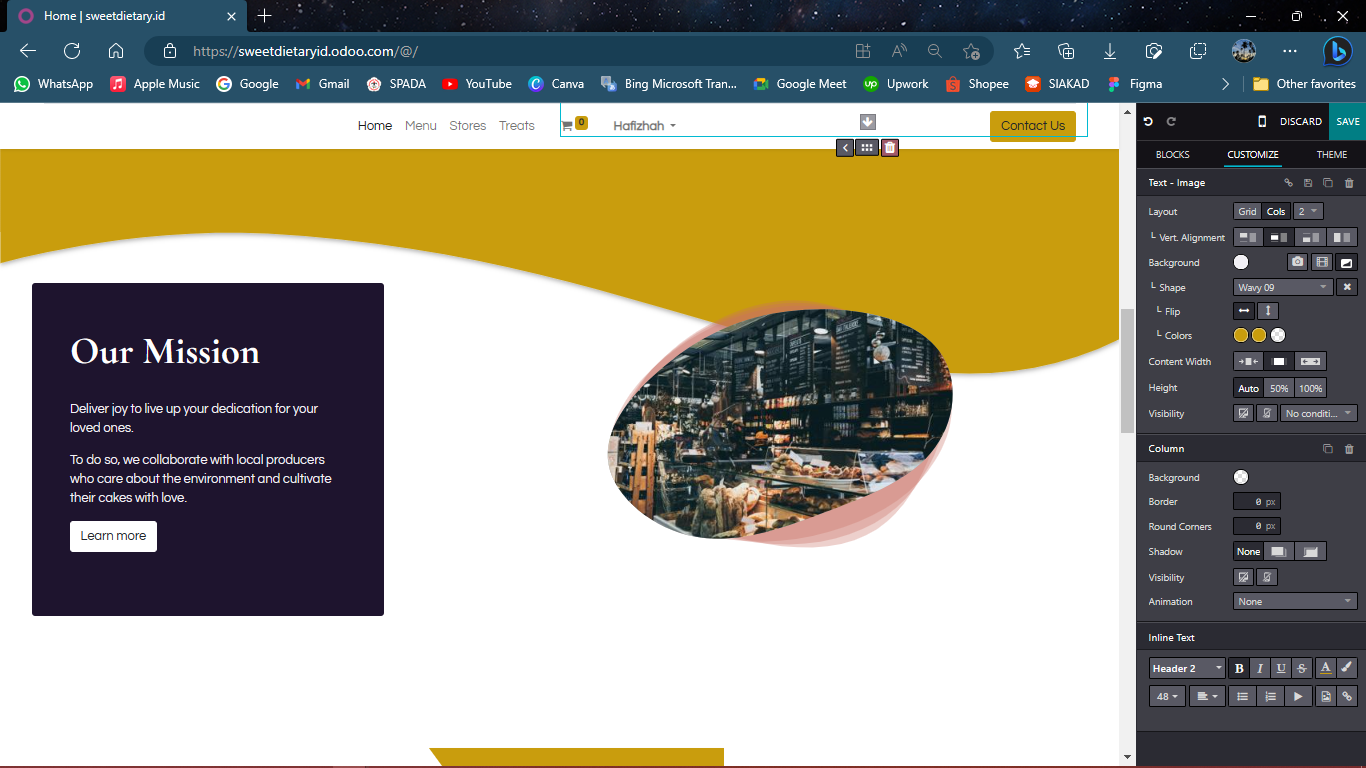Open the grid drag handle above the block
Screen dimensions: 1366x768
867,148
